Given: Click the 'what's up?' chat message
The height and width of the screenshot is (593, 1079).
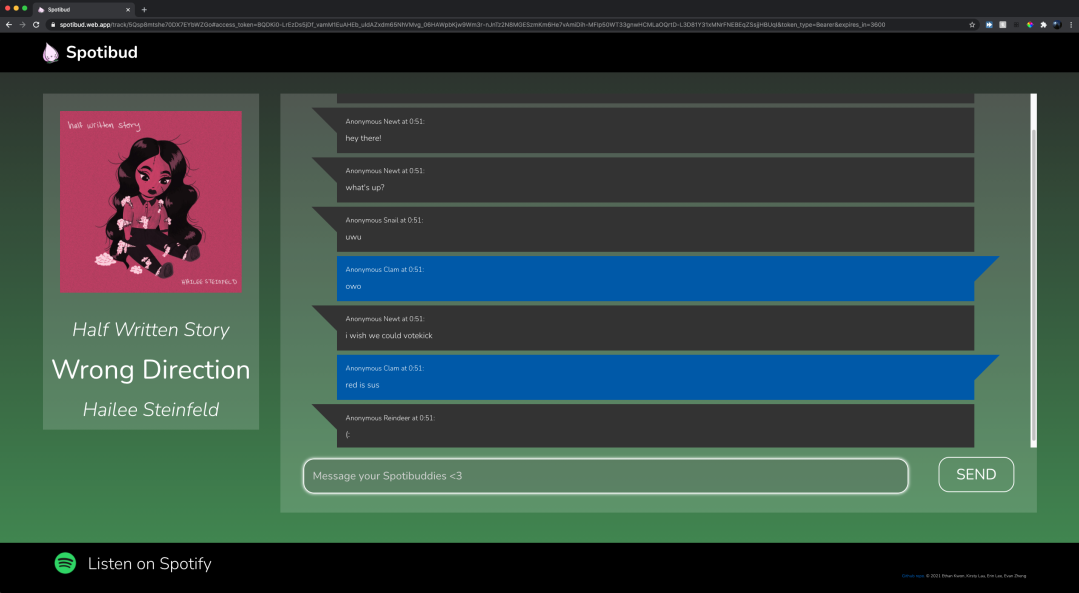Looking at the screenshot, I should [x=655, y=180].
